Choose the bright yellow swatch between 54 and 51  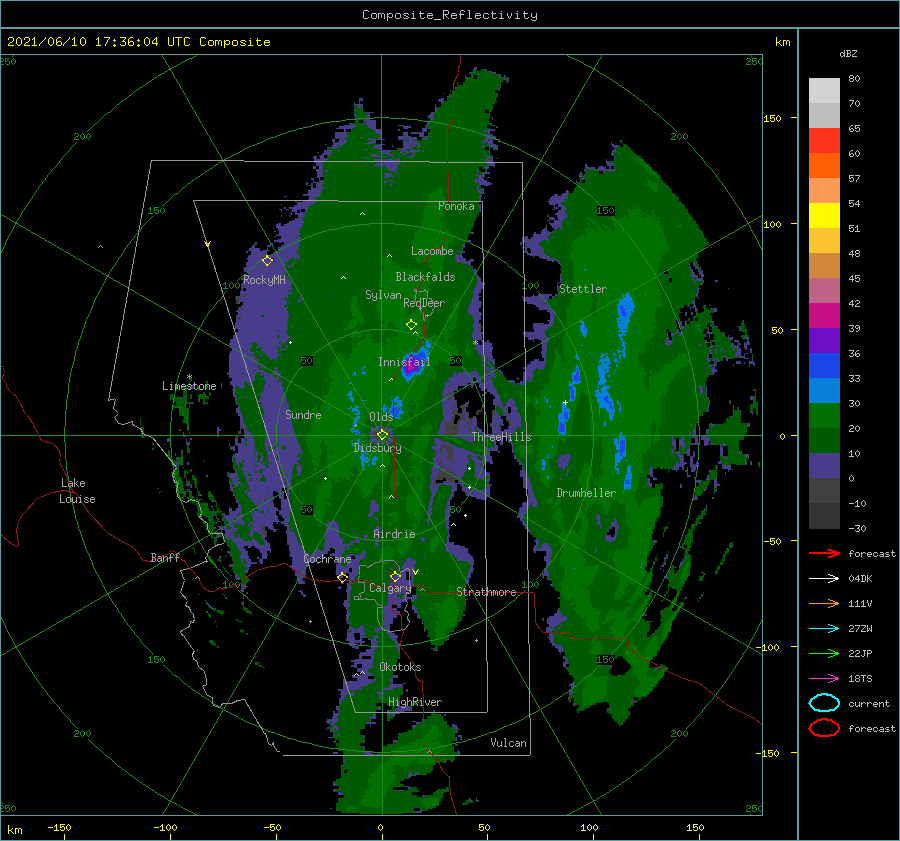(x=824, y=215)
